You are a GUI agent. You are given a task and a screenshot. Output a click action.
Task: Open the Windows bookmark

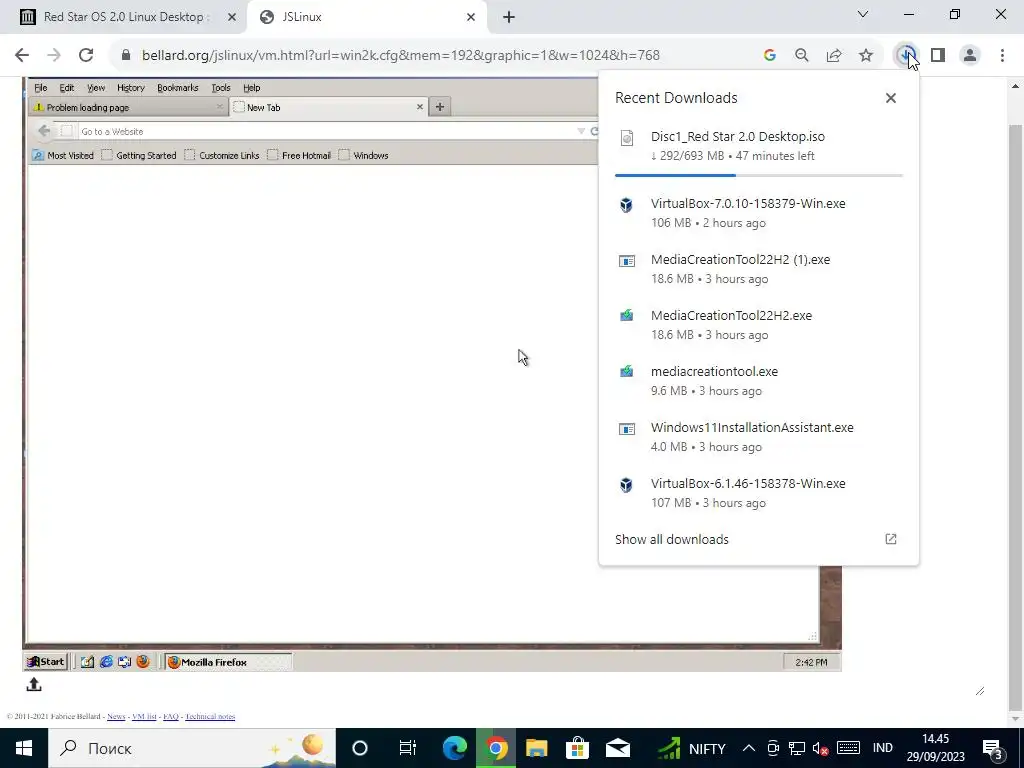click(x=364, y=155)
